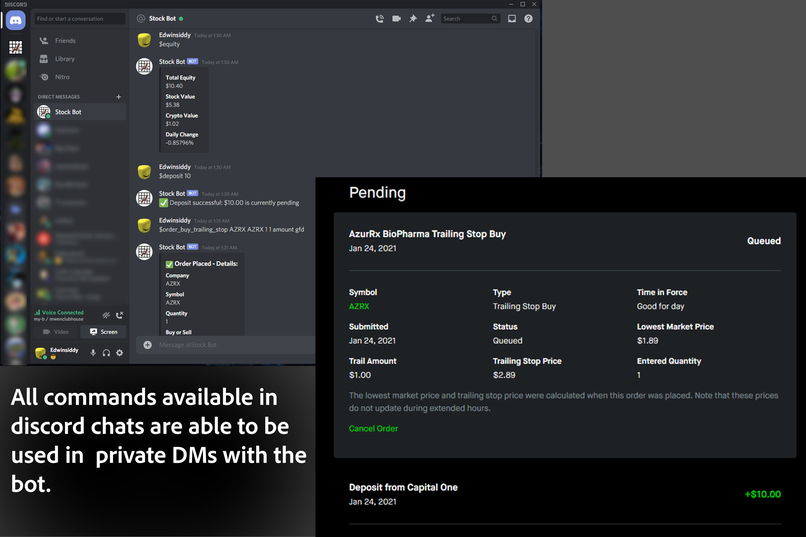Click the Good for day value
This screenshot has height=537, width=806.
pos(661,306)
